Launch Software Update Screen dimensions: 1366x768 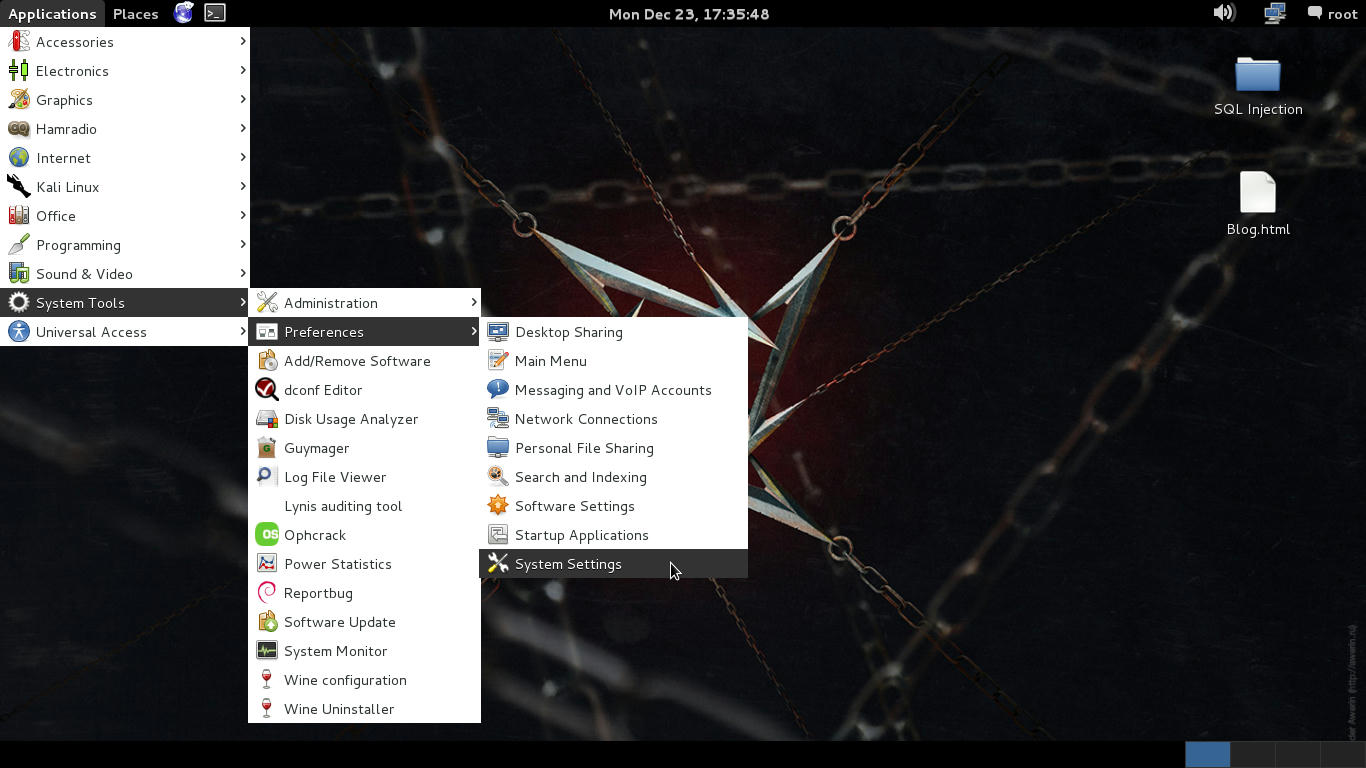coord(364,622)
